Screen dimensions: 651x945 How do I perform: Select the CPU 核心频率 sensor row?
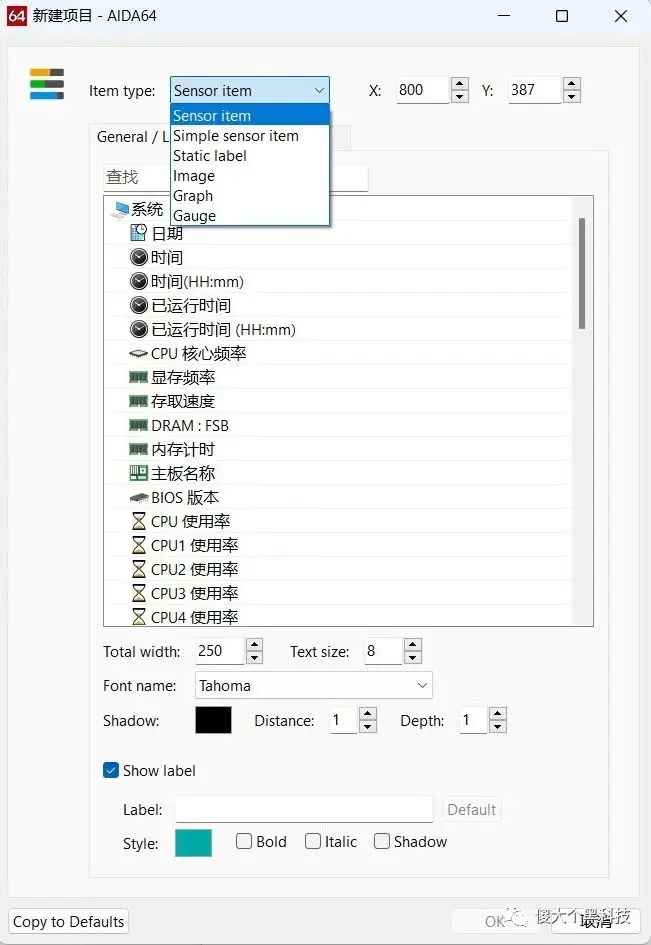338,354
